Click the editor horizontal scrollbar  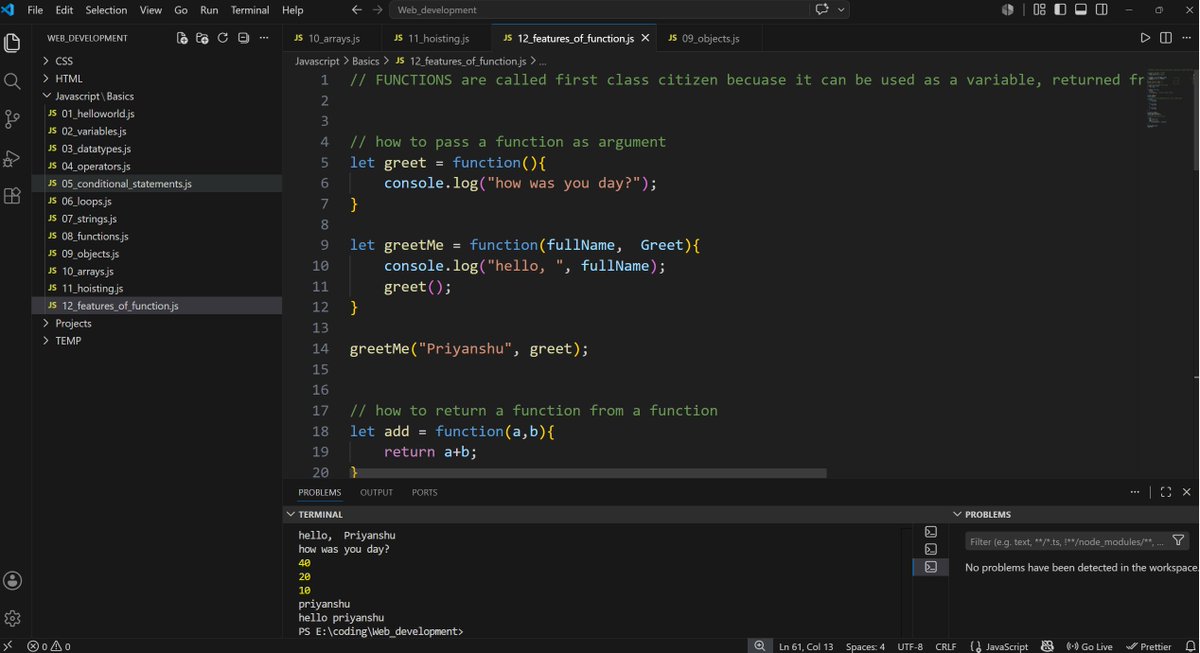[x=587, y=473]
